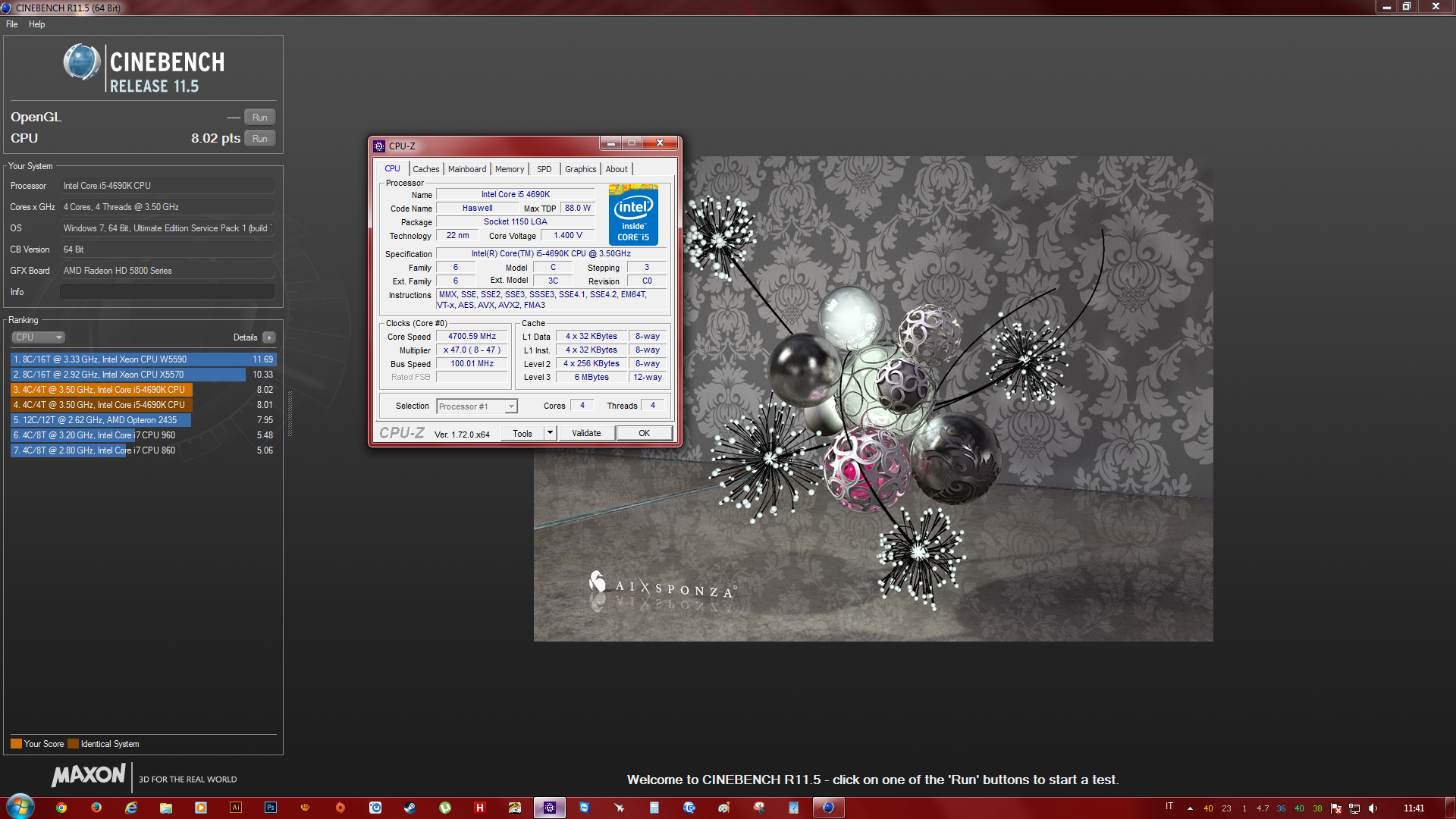The height and width of the screenshot is (819, 1456).
Task: Launch Adobe Illustrator from the taskbar
Action: [x=236, y=808]
